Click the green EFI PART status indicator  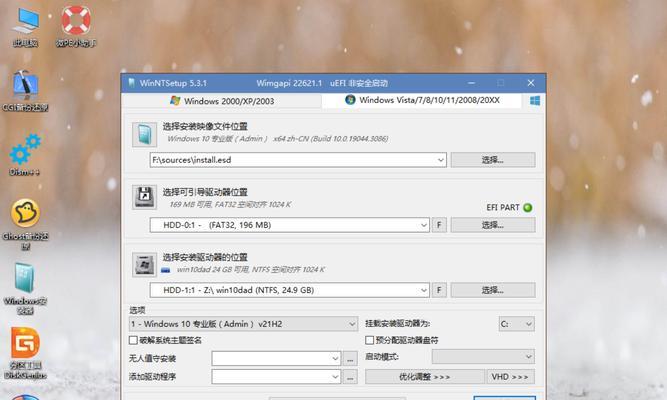pos(527,208)
